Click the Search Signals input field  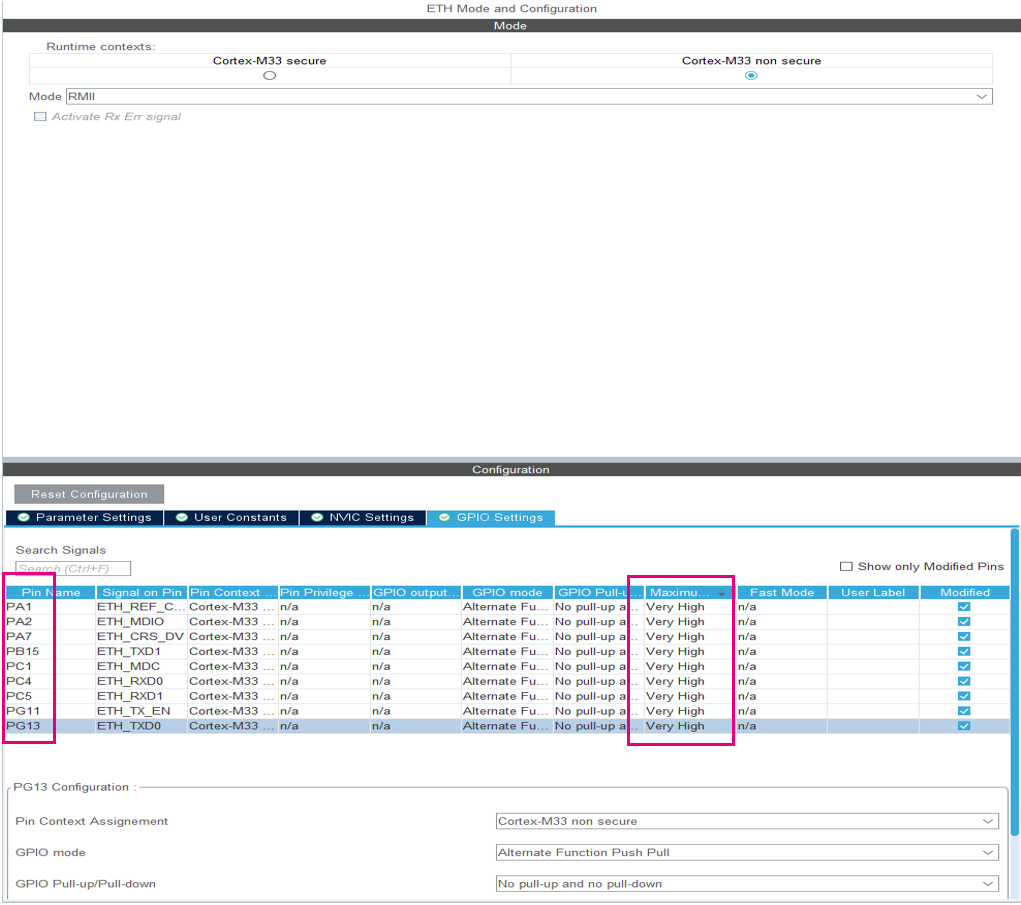click(x=70, y=568)
